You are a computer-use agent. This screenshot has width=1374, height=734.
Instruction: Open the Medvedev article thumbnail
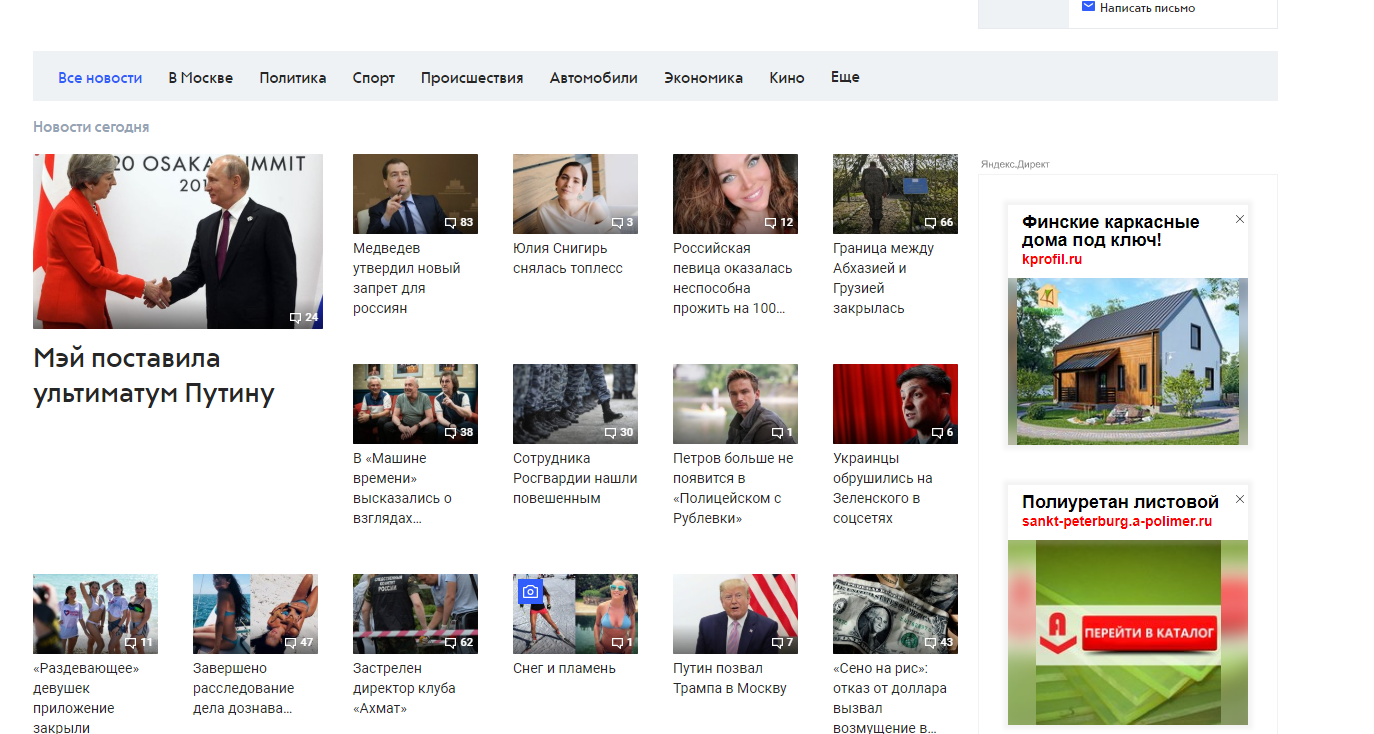click(x=415, y=194)
